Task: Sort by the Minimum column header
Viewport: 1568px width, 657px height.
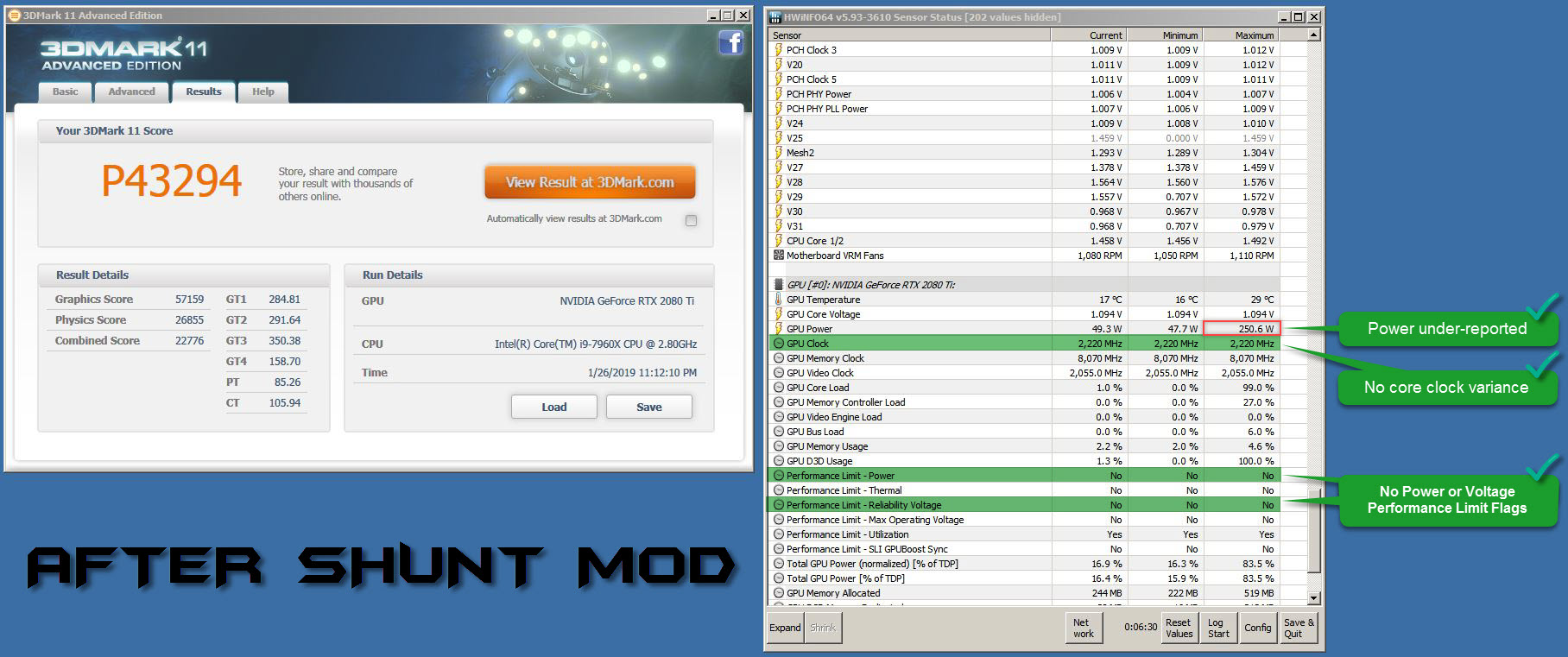Action: point(1165,35)
